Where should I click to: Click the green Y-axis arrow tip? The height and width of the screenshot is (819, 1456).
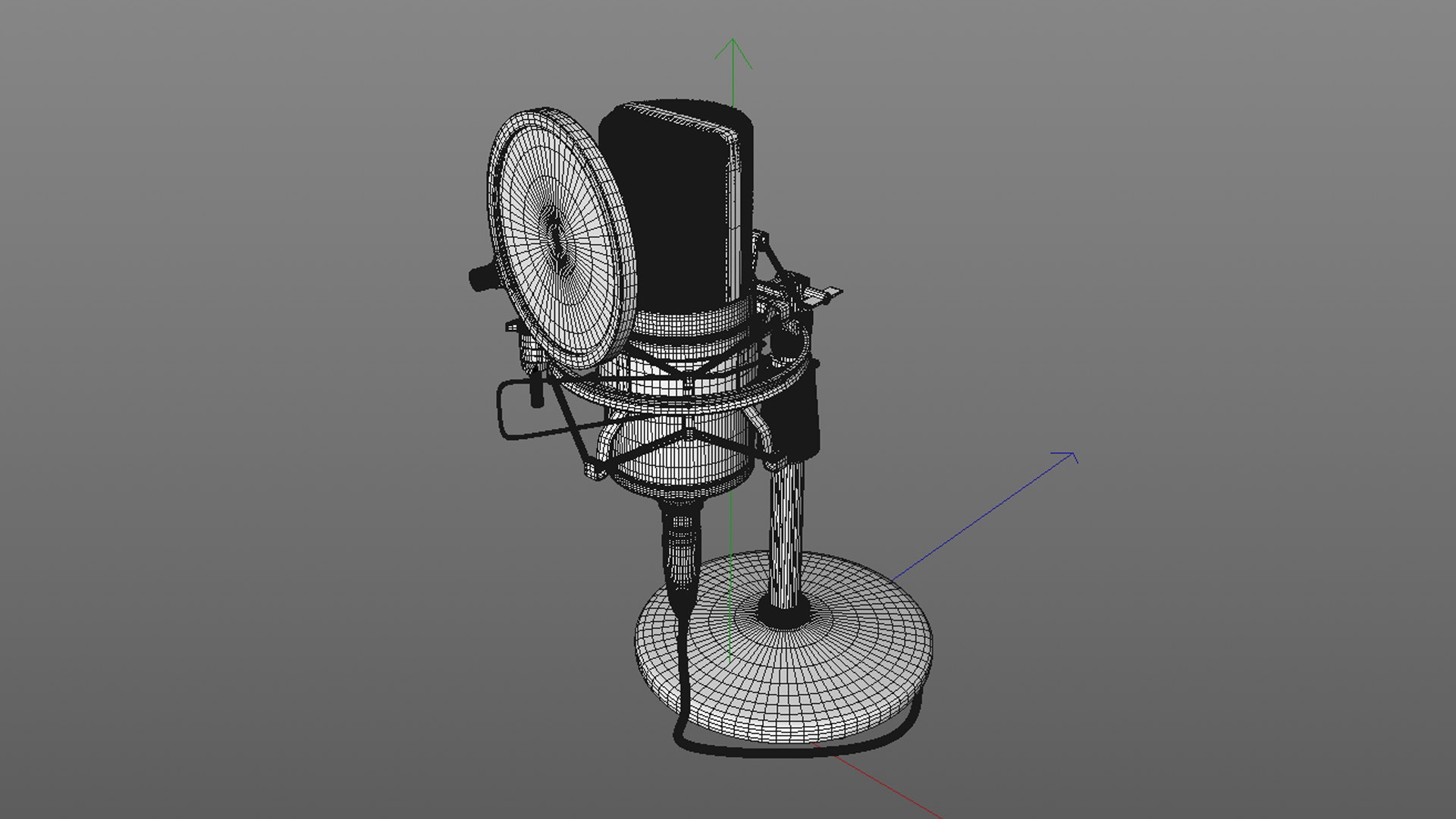(733, 40)
